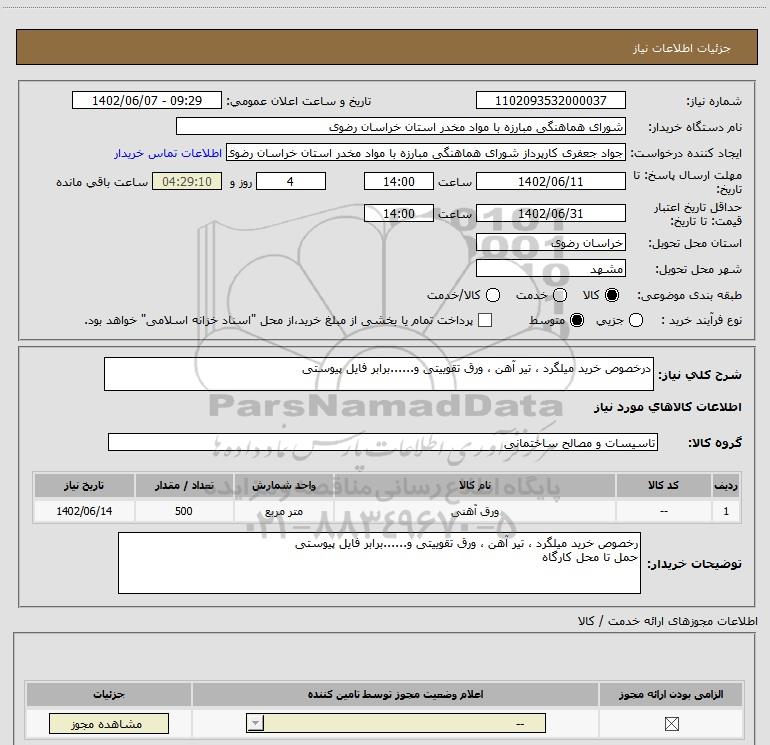770x745 pixels.
Task: Click the الزامی بودن ارائه مجوز column header
Action: click(671, 694)
